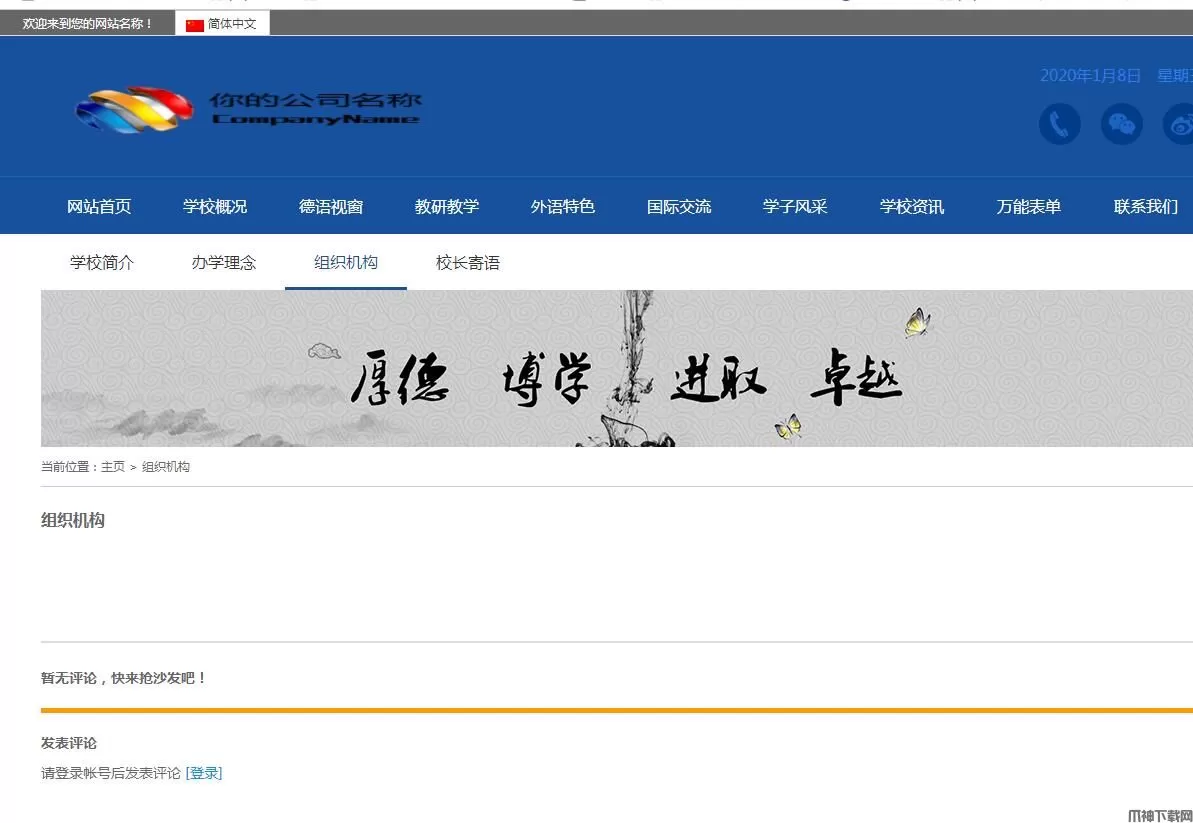Screen dimensions: 1193x823
Task: Click the 厚德 博学 进取 卓越 banner image
Action: pos(616,368)
